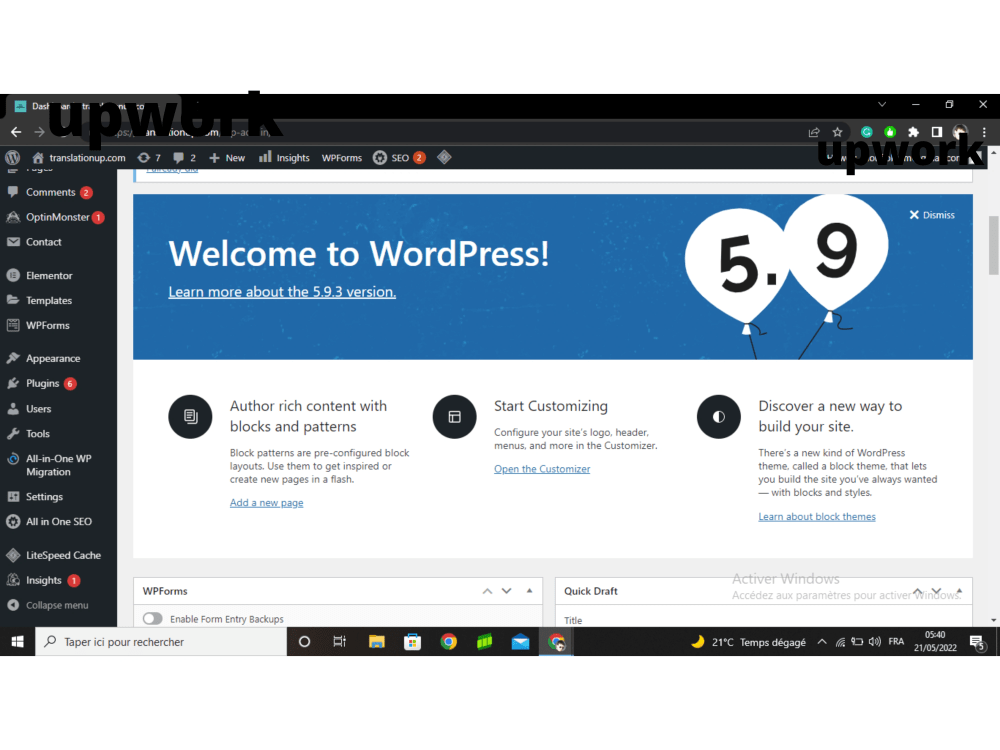
Task: Click the browser forward arrow
Action: coord(40,132)
